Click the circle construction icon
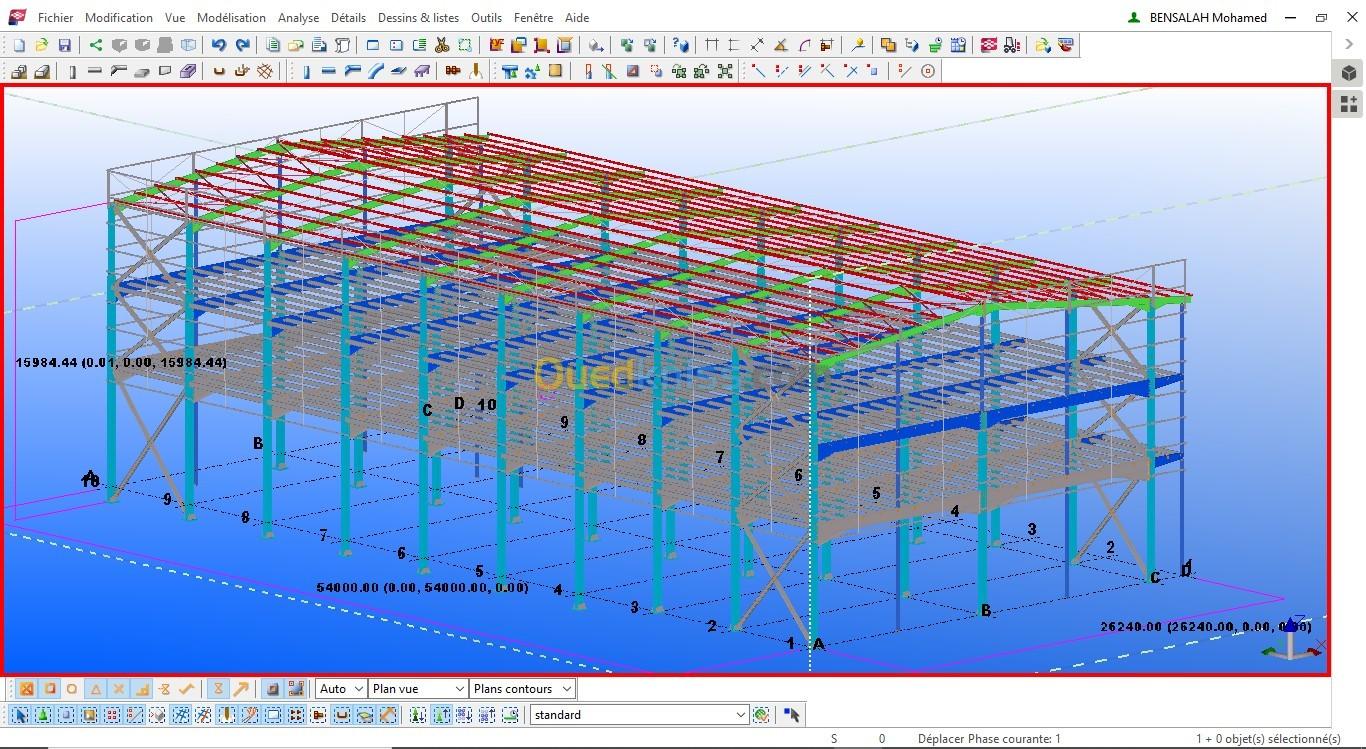 [927, 71]
